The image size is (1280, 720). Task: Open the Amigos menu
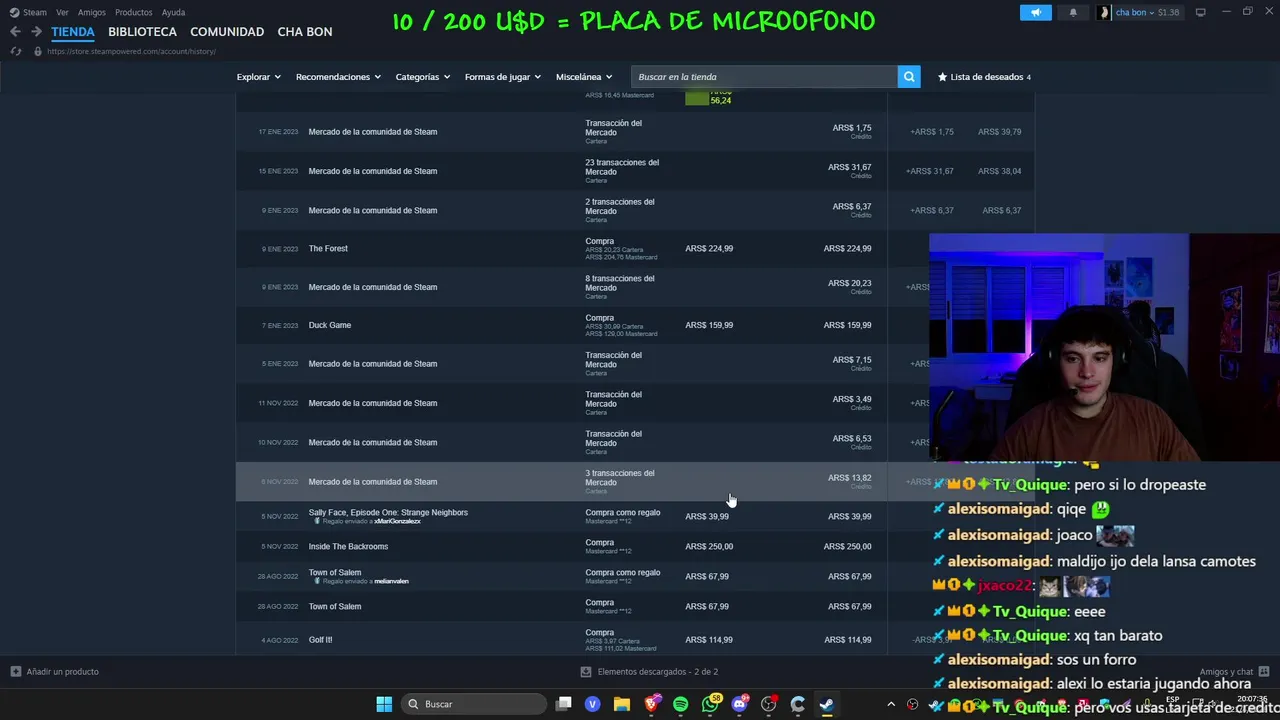(x=92, y=12)
